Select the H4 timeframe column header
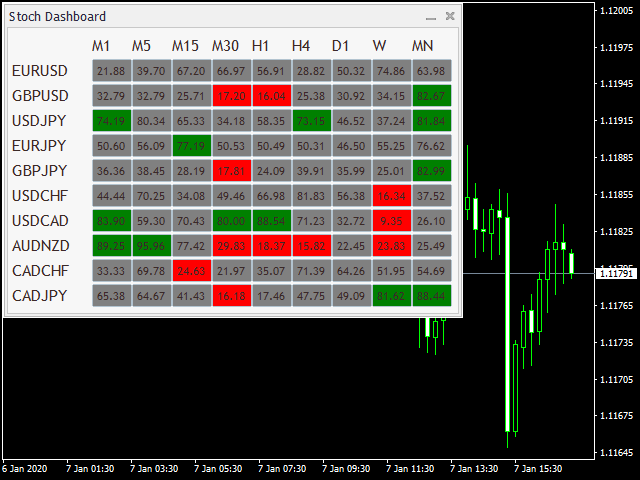Screen dimensions: 640x480 (301, 46)
